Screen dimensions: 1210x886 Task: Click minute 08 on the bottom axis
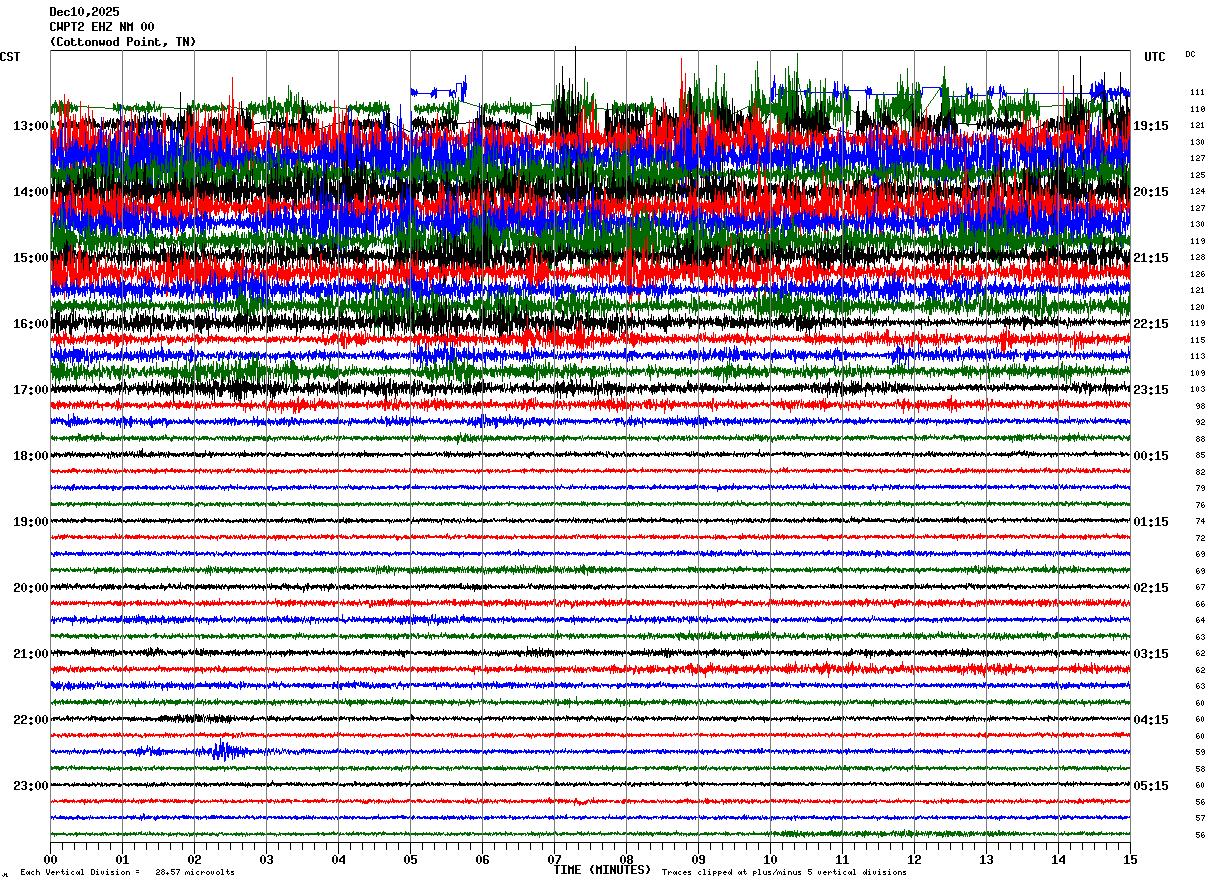[626, 859]
